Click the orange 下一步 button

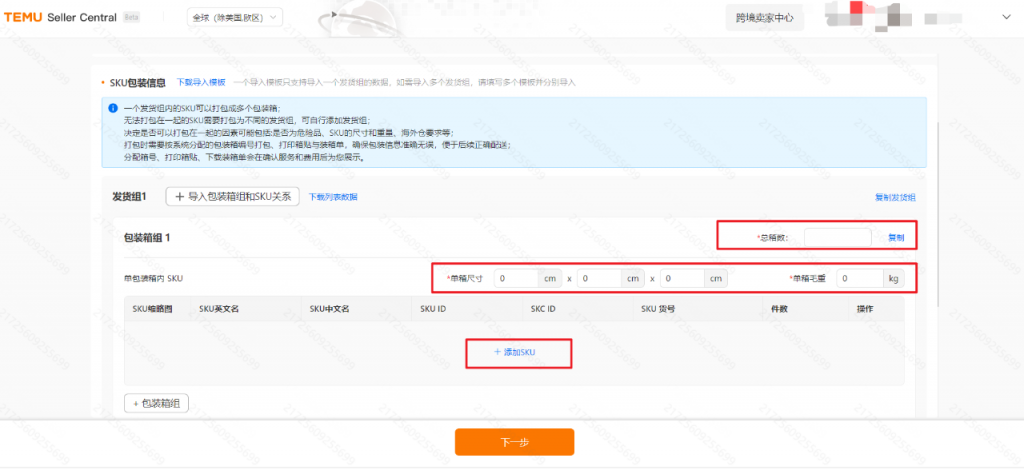[x=515, y=442]
